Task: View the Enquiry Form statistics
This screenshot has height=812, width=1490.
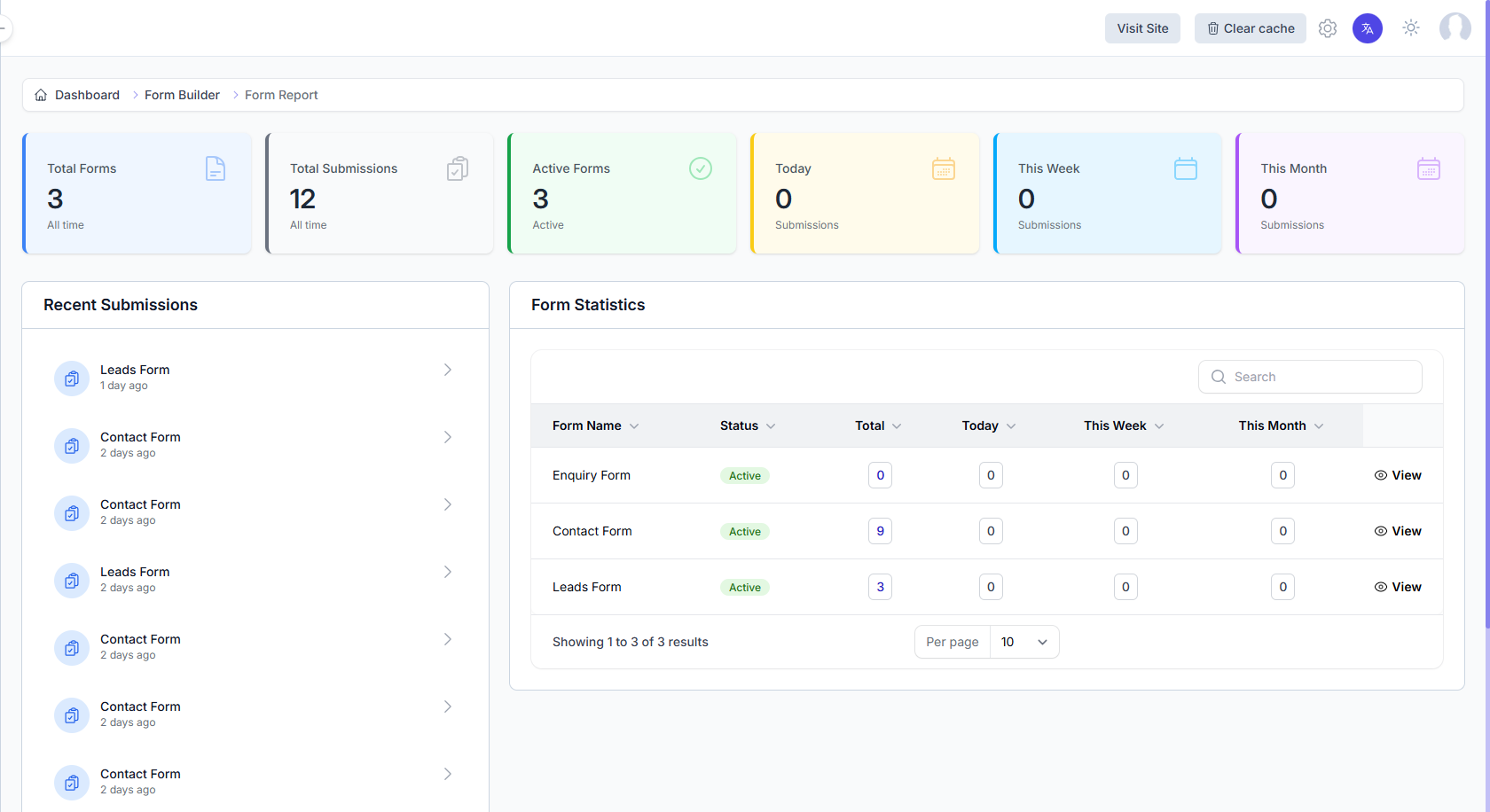Action: [1398, 475]
